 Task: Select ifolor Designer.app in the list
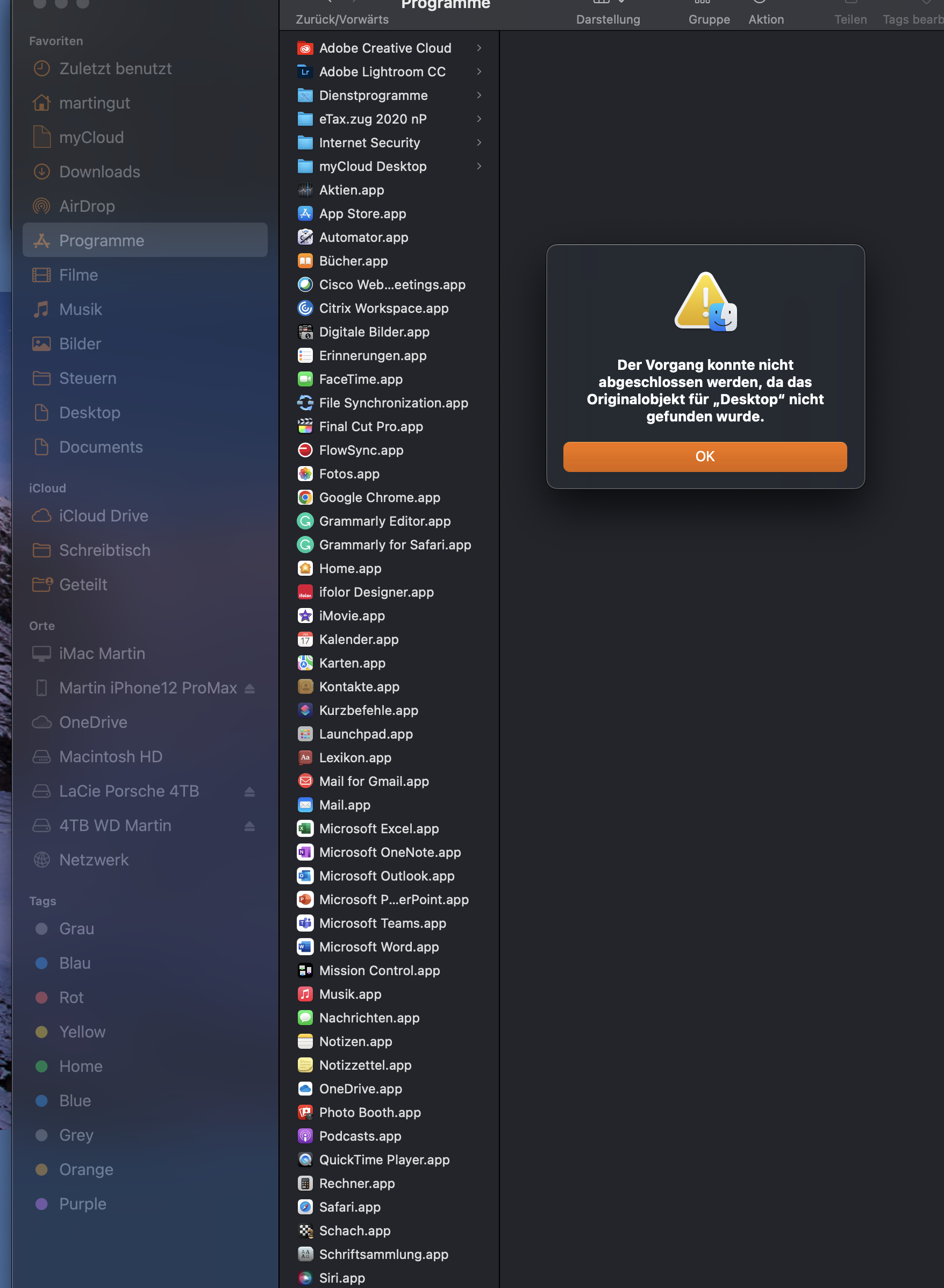389,592
